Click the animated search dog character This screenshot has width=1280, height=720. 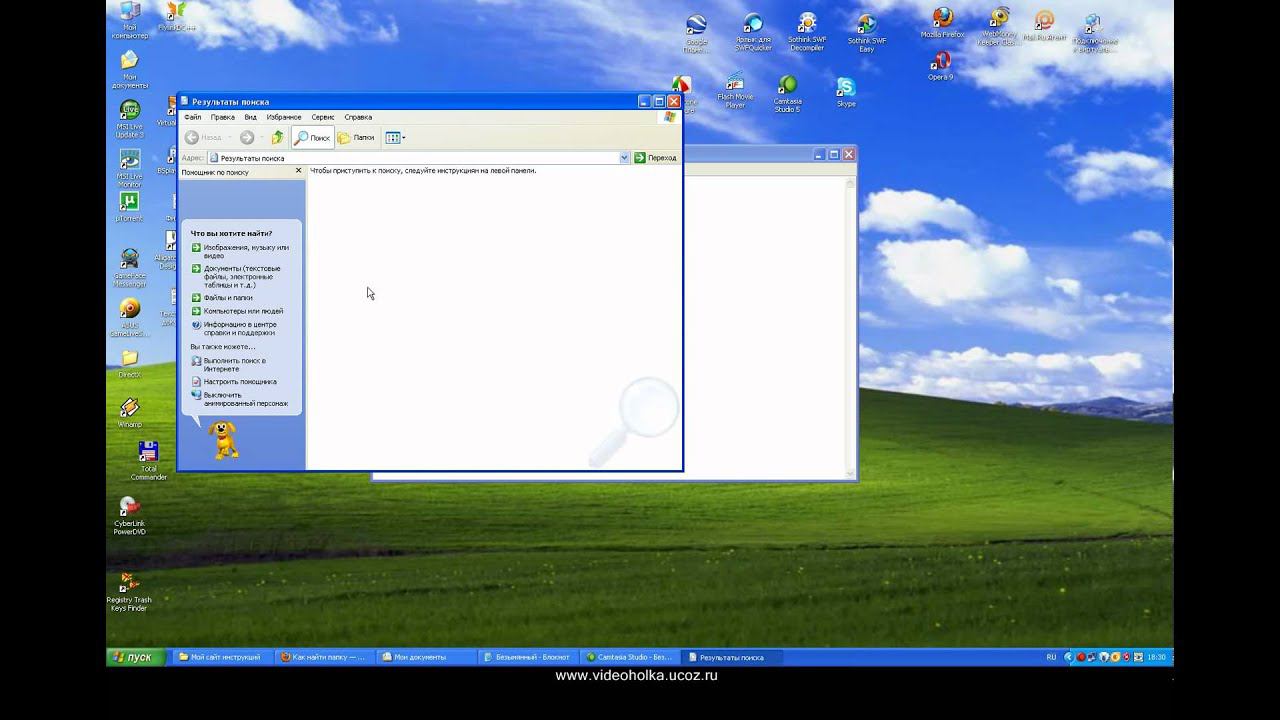(225, 439)
